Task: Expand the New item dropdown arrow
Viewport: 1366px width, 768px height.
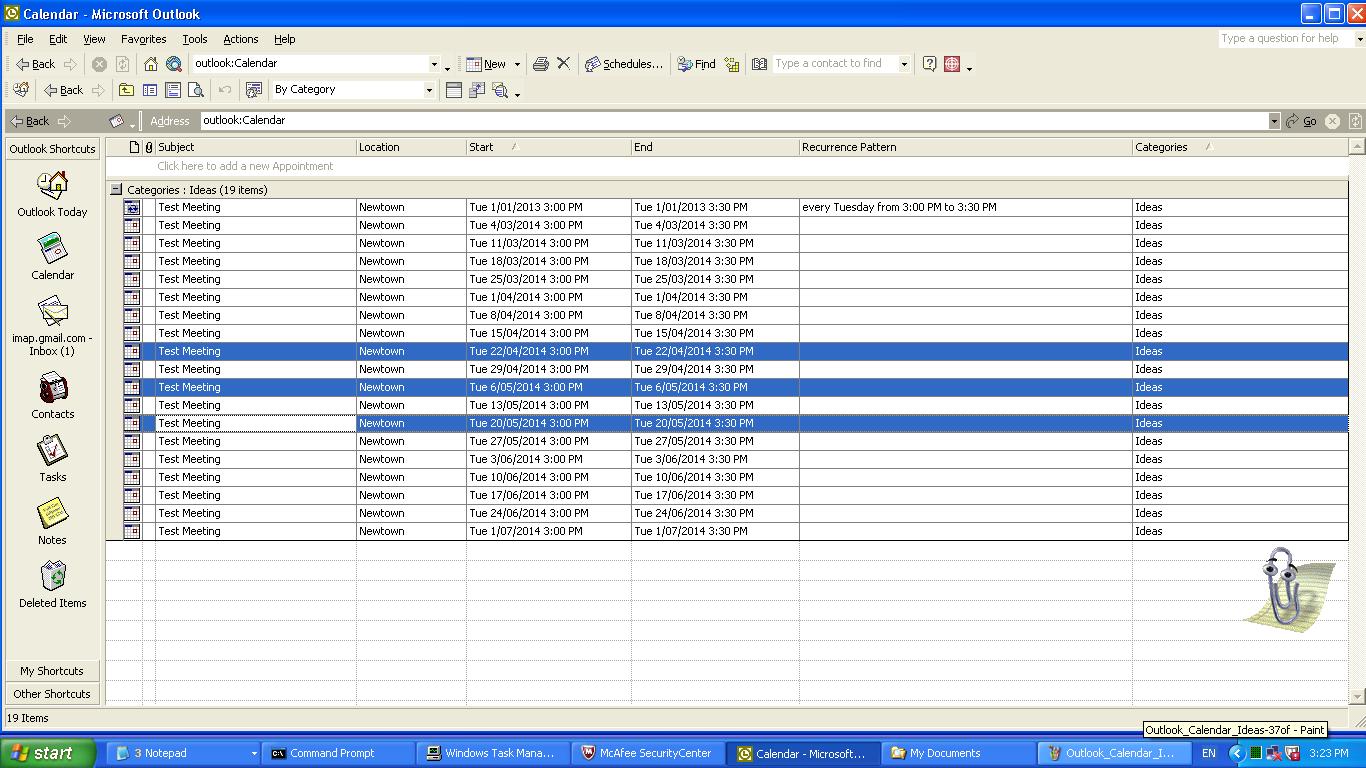Action: click(x=517, y=64)
